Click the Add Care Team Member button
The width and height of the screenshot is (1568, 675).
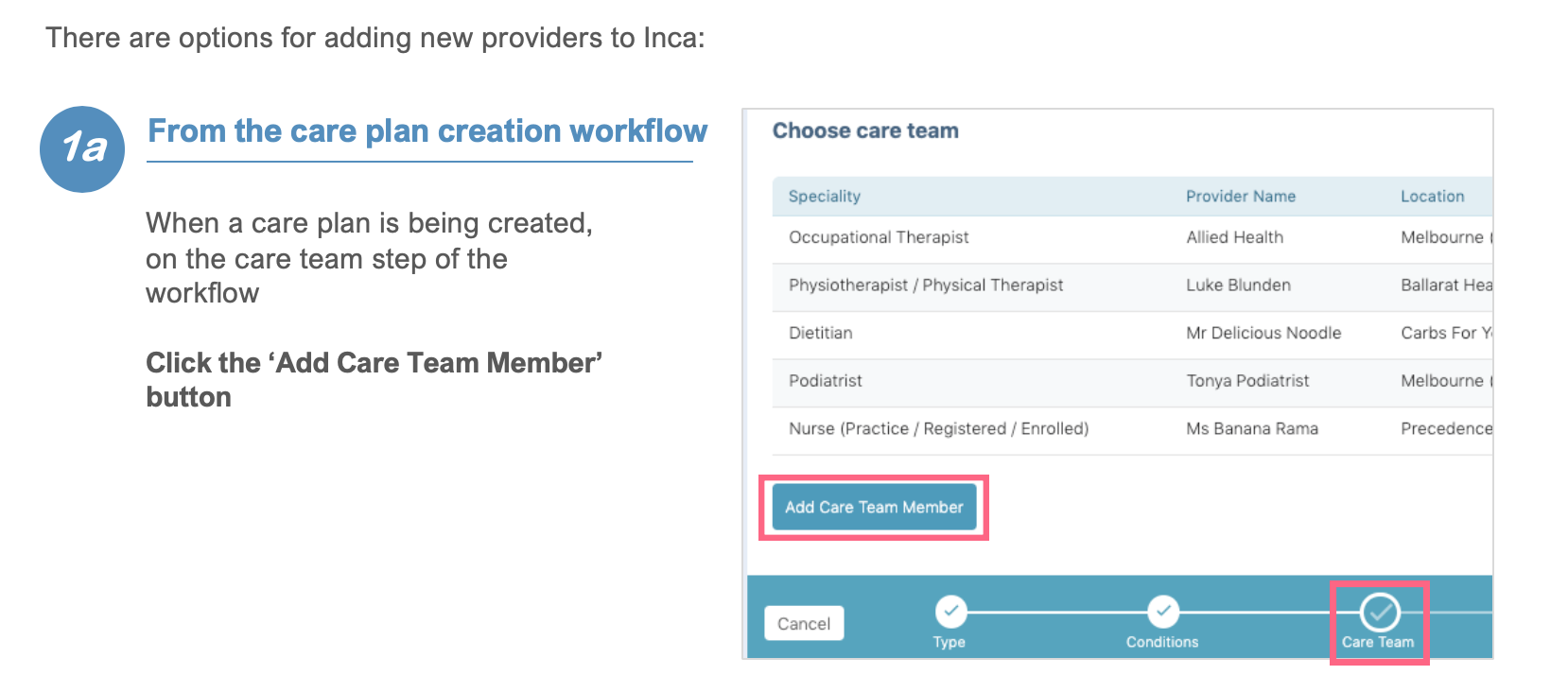[874, 508]
